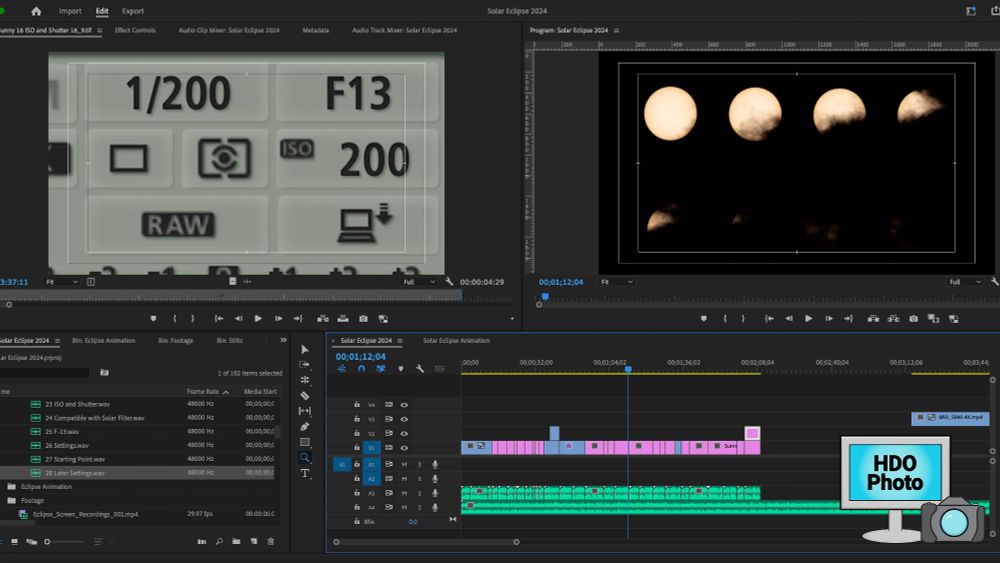
Task: Open Source monitor Full resolution dropdown
Action: pos(418,282)
